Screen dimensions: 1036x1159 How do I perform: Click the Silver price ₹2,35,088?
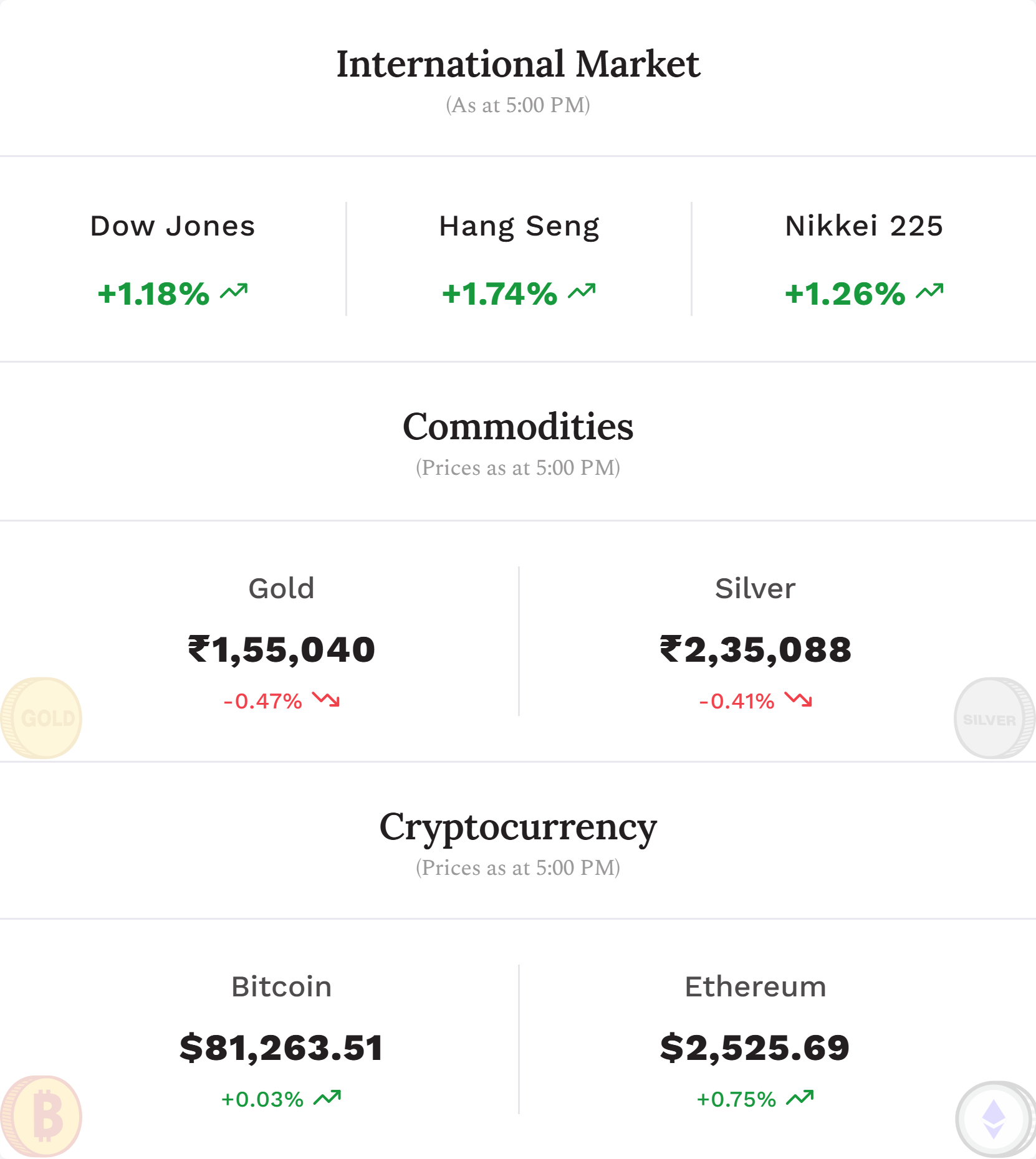(755, 650)
